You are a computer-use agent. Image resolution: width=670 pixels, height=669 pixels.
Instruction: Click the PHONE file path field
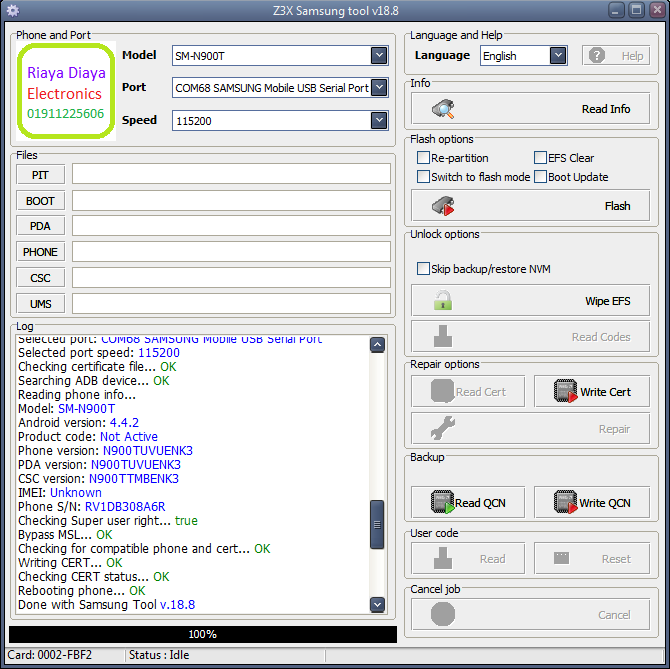(x=231, y=252)
